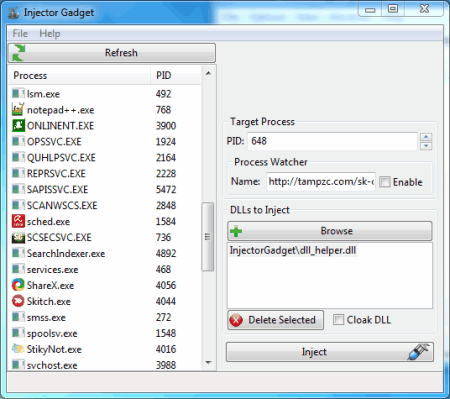This screenshot has height=399, width=450.
Task: Click the process list scroll-up arrow
Action: (x=208, y=73)
